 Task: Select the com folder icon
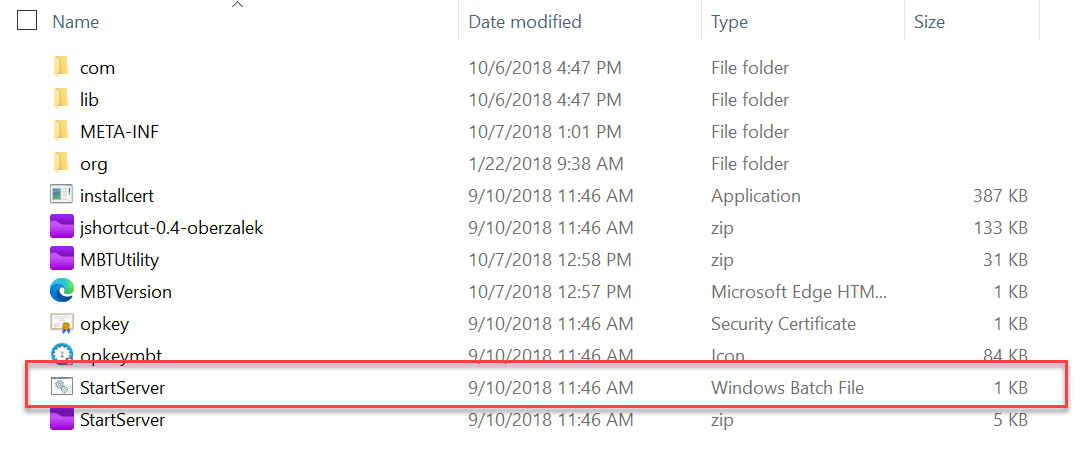point(61,67)
